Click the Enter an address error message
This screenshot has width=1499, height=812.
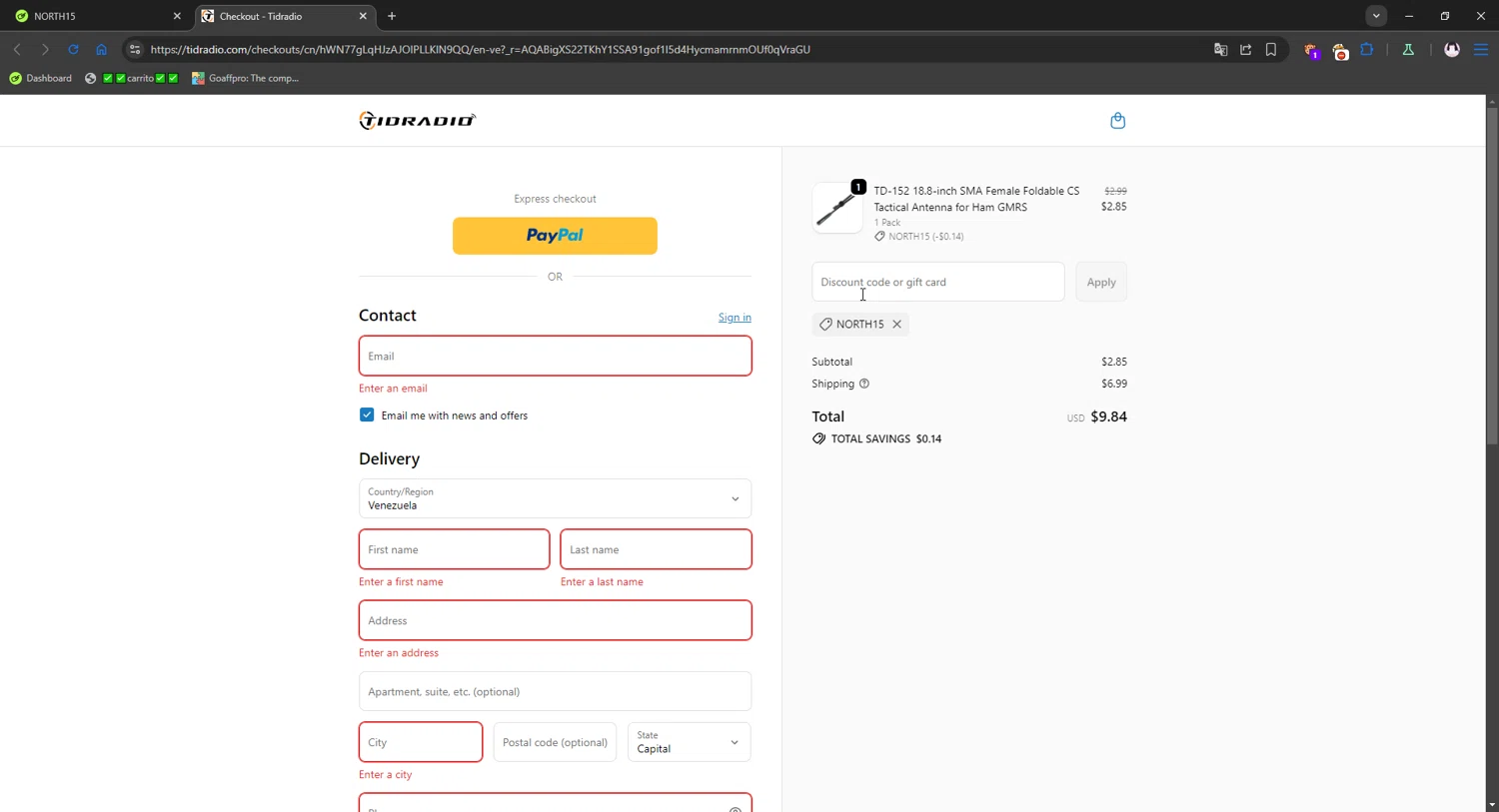399,653
